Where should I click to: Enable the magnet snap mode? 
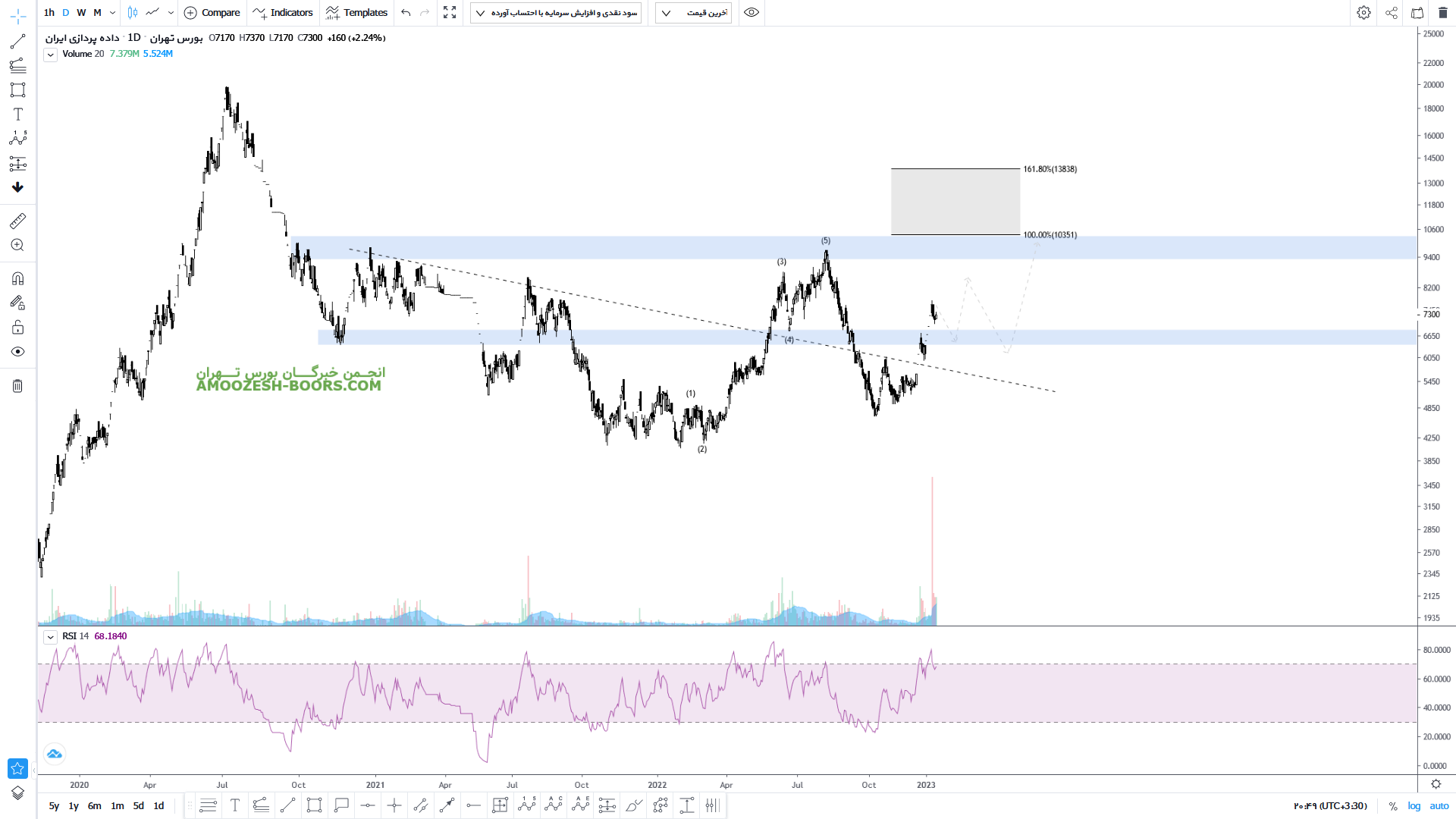point(18,278)
